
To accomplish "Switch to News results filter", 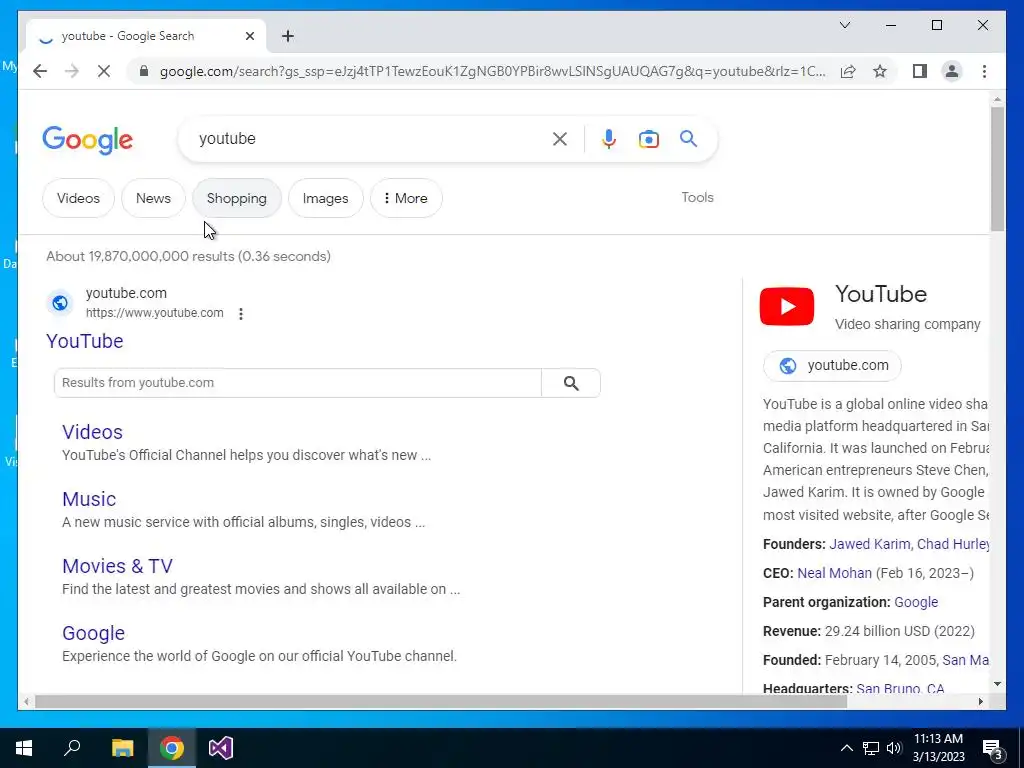I will [x=153, y=198].
